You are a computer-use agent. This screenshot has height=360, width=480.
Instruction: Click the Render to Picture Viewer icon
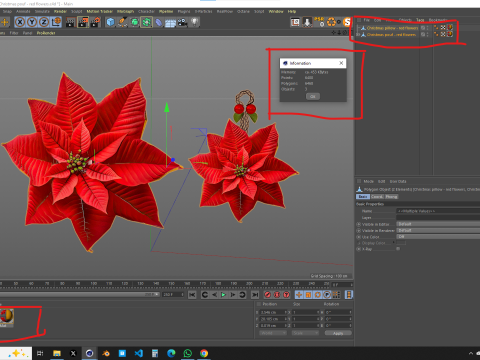pos(83,22)
